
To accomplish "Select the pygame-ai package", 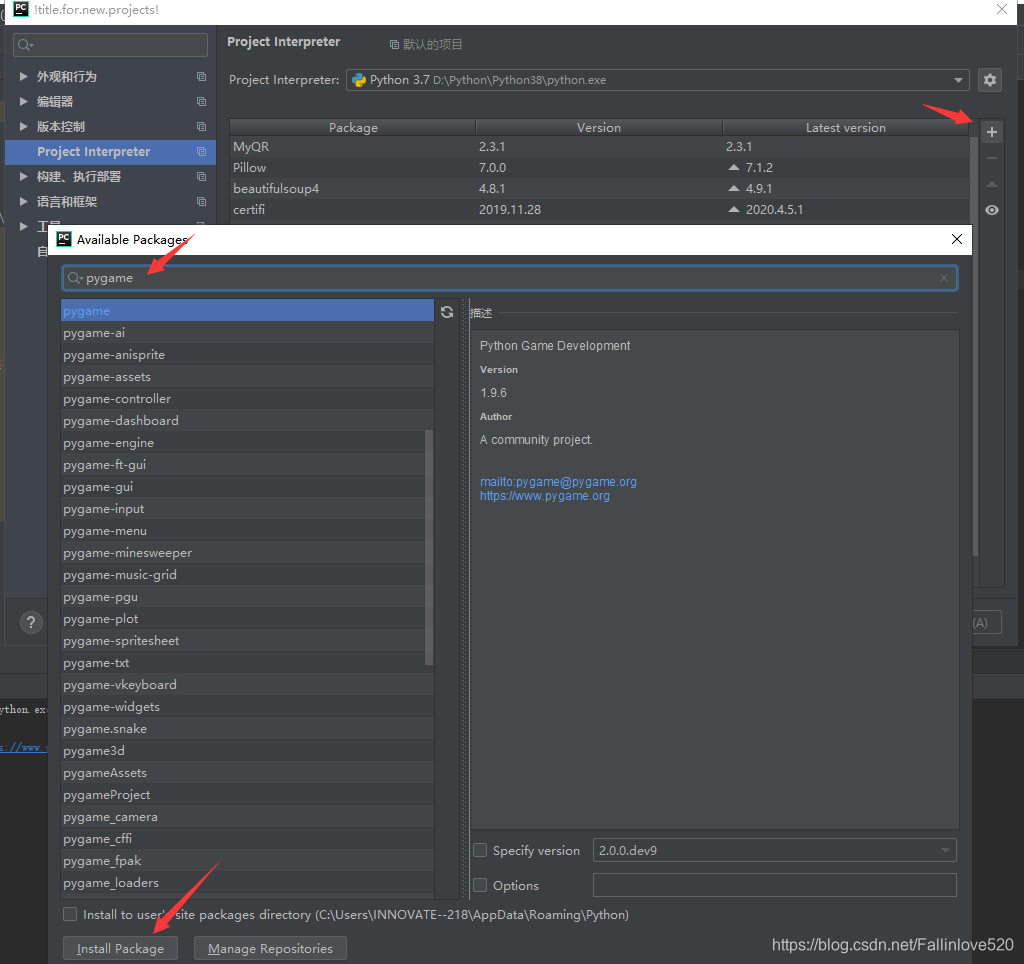I will 248,332.
